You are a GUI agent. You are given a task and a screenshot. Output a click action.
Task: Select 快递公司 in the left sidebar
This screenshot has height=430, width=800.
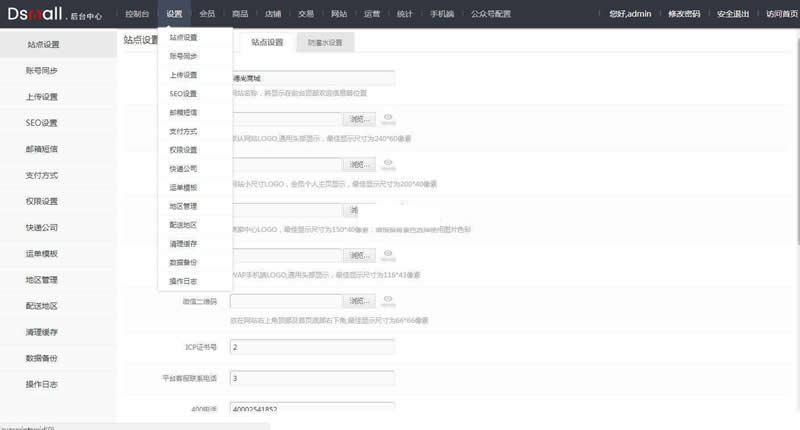pos(42,227)
